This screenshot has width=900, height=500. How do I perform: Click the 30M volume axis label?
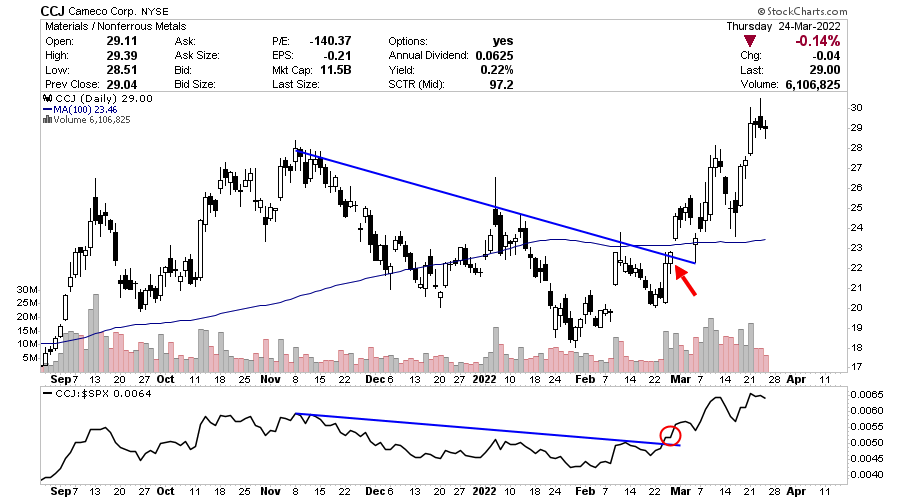[x=27, y=289]
